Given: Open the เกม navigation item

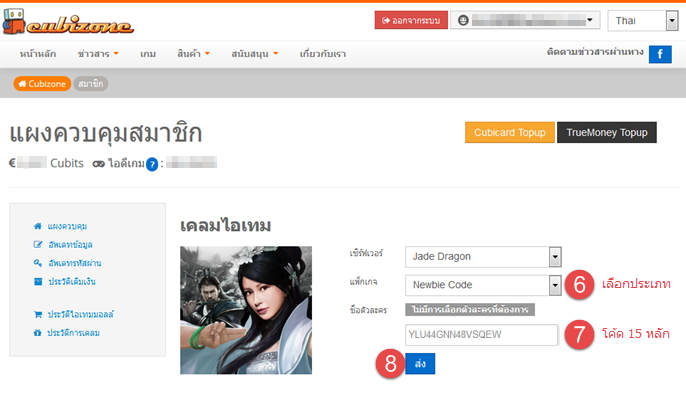Looking at the screenshot, I should click(148, 54).
